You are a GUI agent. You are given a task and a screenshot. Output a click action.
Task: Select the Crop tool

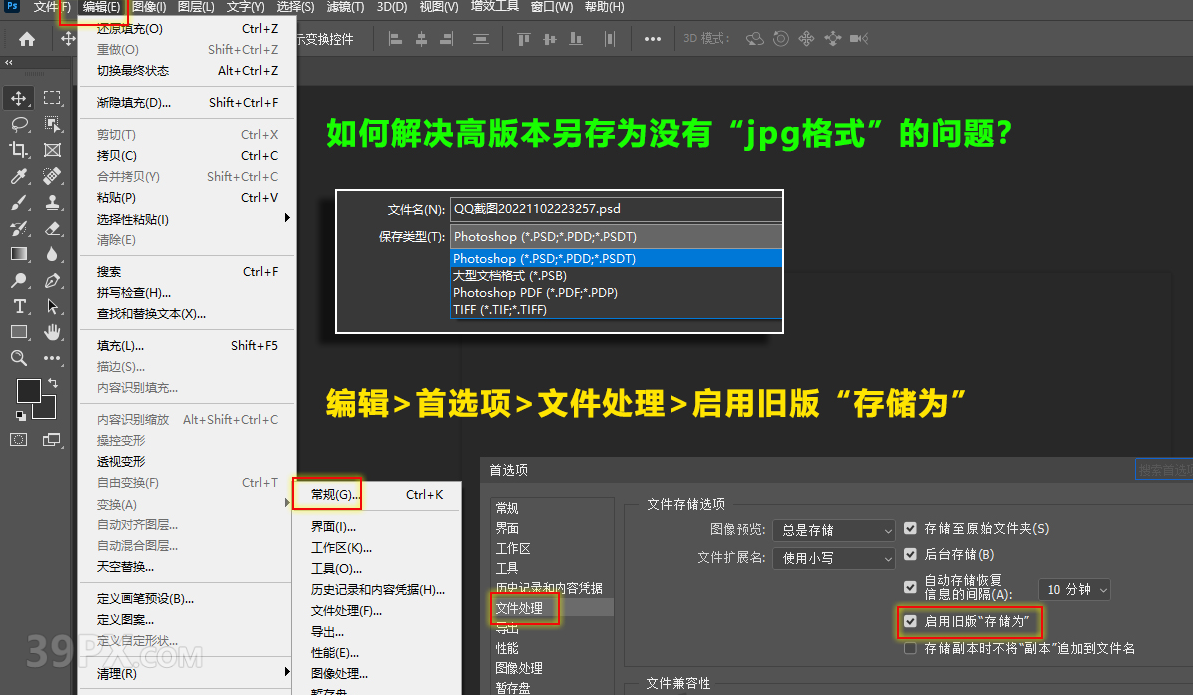click(x=19, y=150)
